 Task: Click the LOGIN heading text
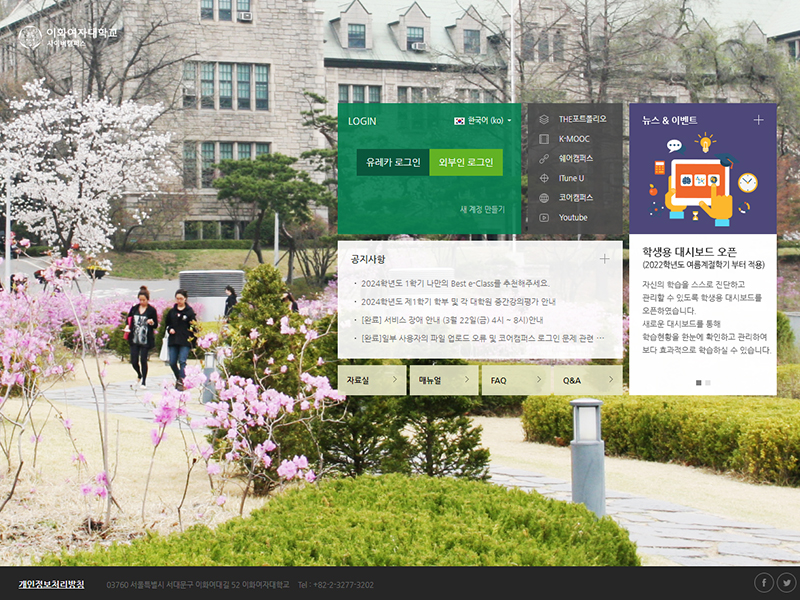(362, 121)
